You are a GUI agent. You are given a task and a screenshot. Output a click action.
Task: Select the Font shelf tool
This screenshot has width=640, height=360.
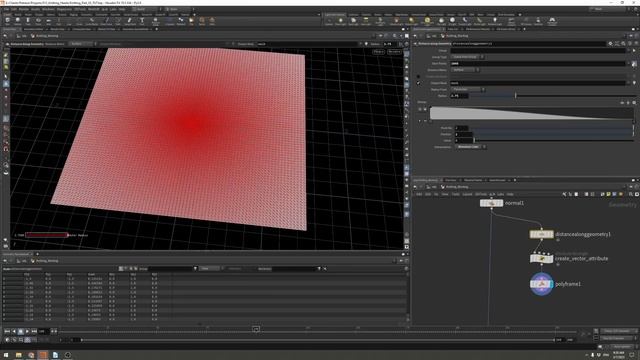click(142, 21)
